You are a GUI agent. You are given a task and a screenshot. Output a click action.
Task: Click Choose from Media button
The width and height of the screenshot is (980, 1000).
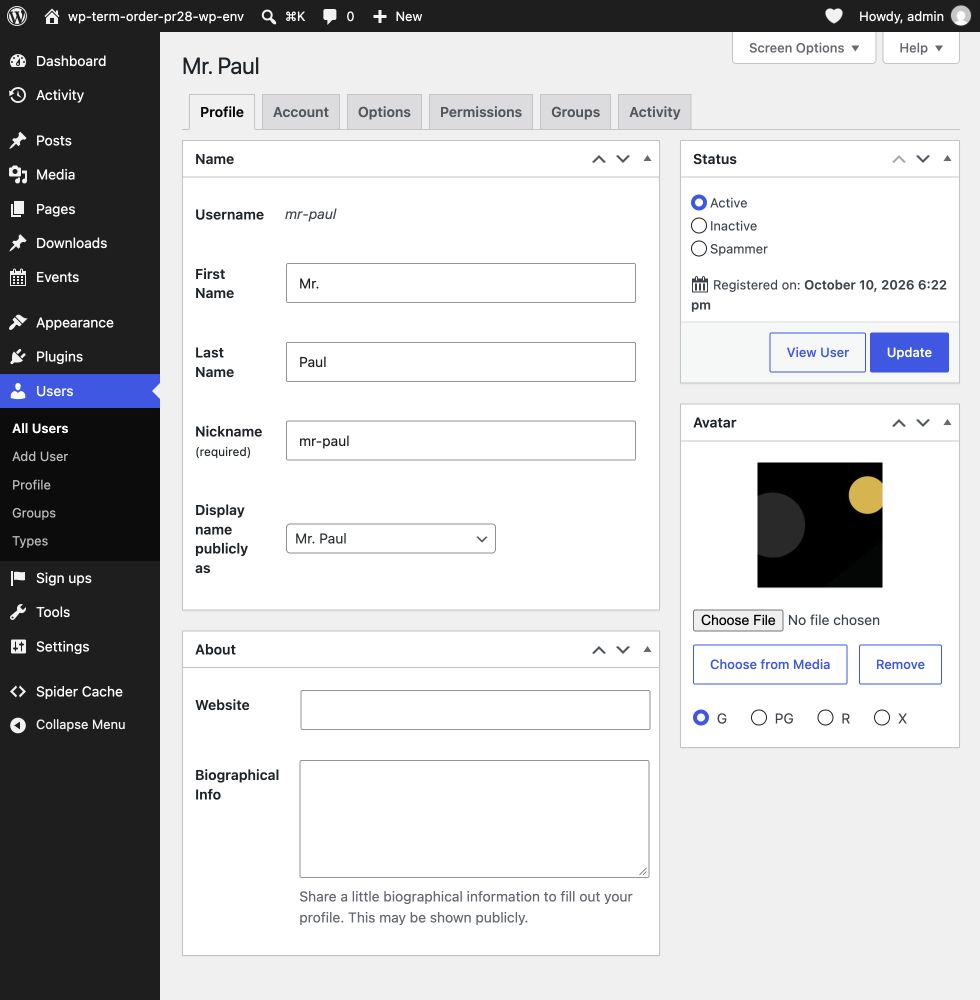(x=770, y=665)
